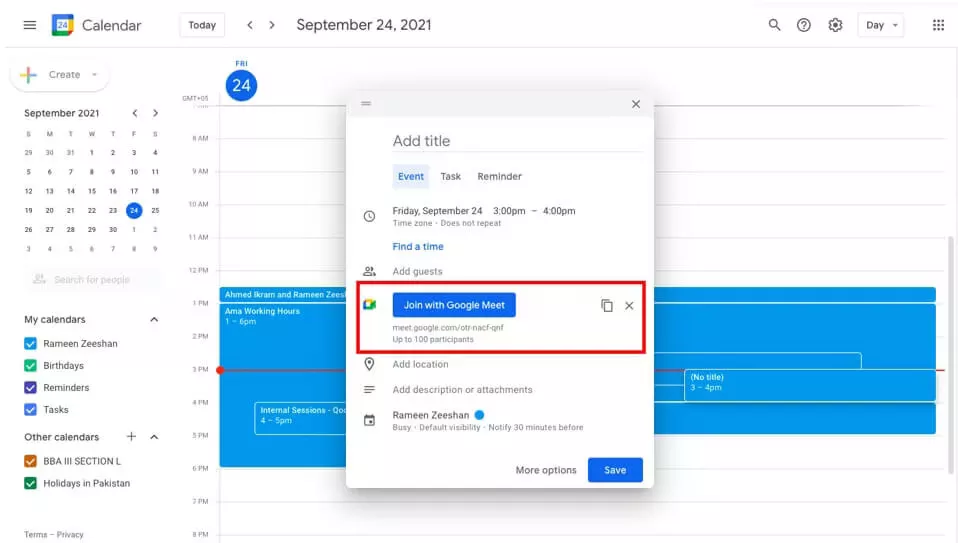Click Join with Google Meet button

(x=454, y=305)
